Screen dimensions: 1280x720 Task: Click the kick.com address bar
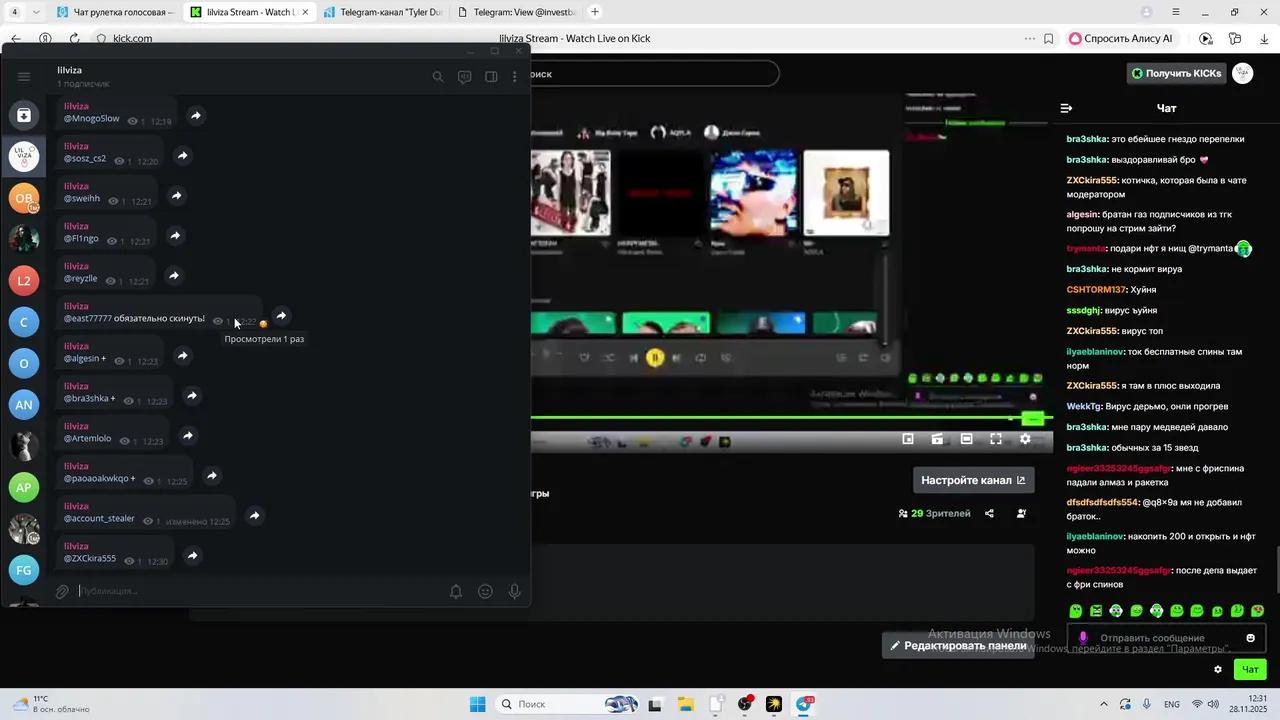pyautogui.click(x=133, y=38)
